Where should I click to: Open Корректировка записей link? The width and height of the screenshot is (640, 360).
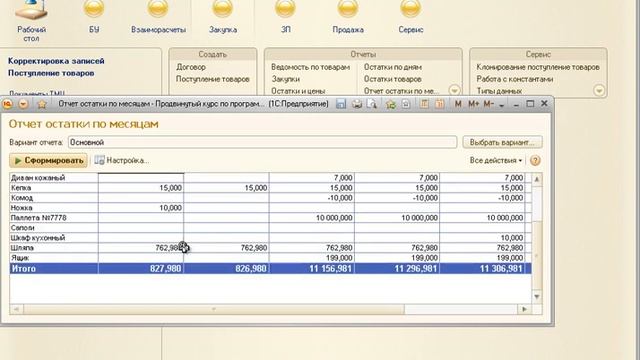pos(56,61)
